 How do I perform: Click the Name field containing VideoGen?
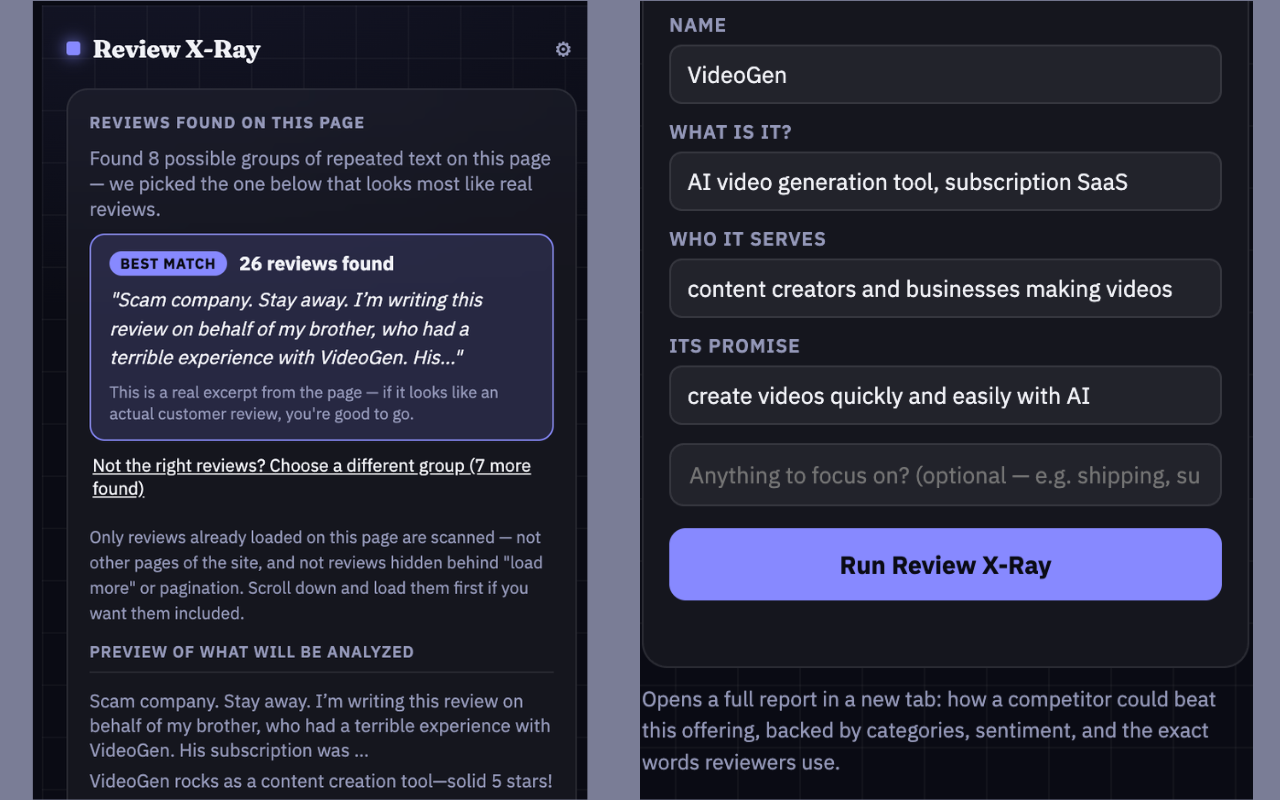(x=945, y=75)
